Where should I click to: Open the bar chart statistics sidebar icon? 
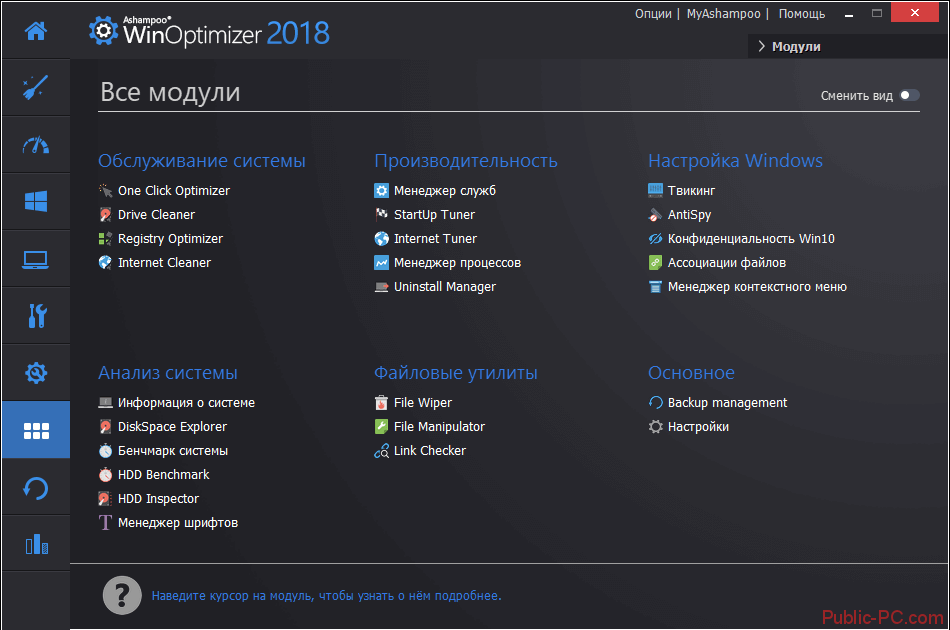[36, 544]
